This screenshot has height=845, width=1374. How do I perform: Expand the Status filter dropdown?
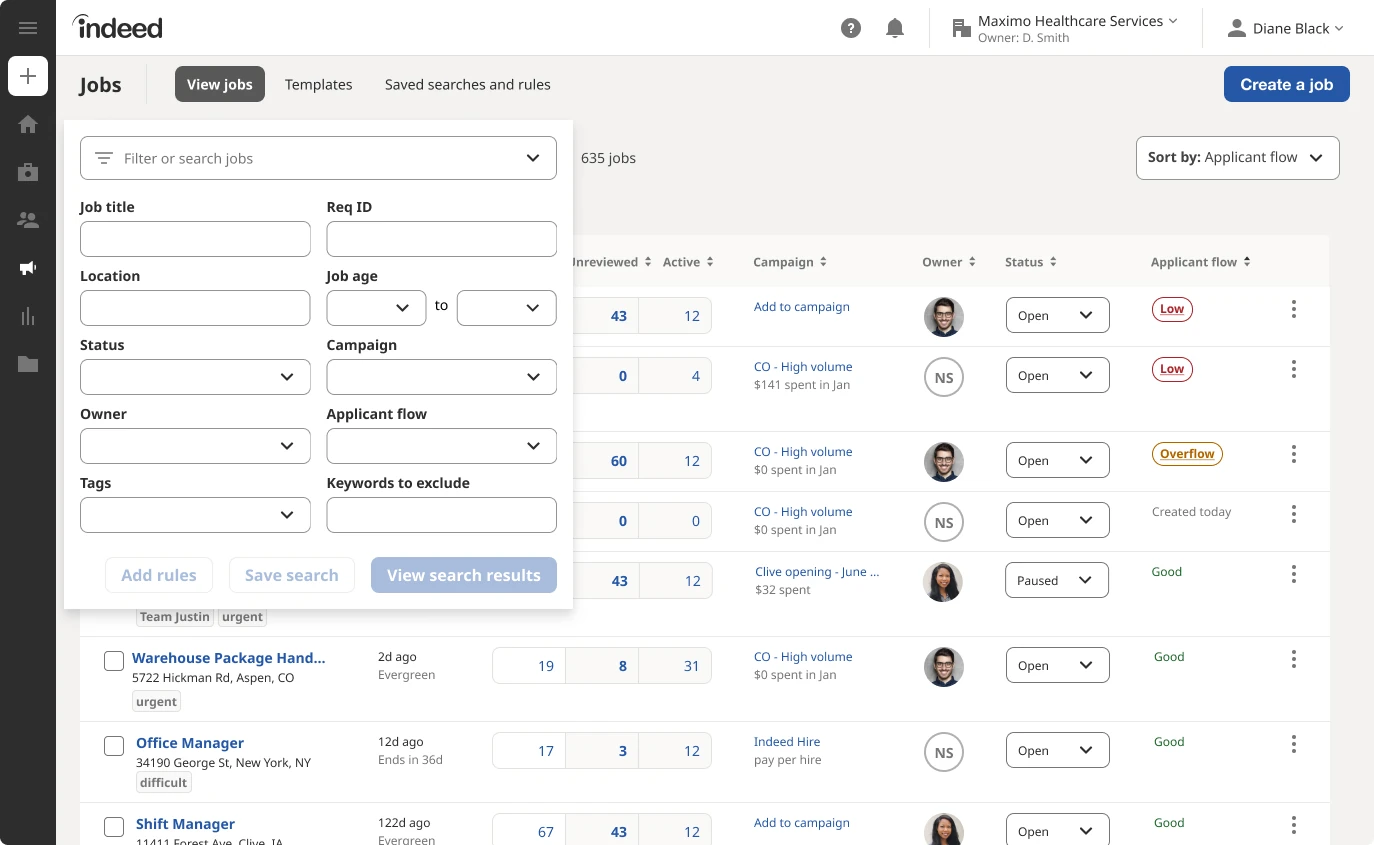pyautogui.click(x=195, y=377)
